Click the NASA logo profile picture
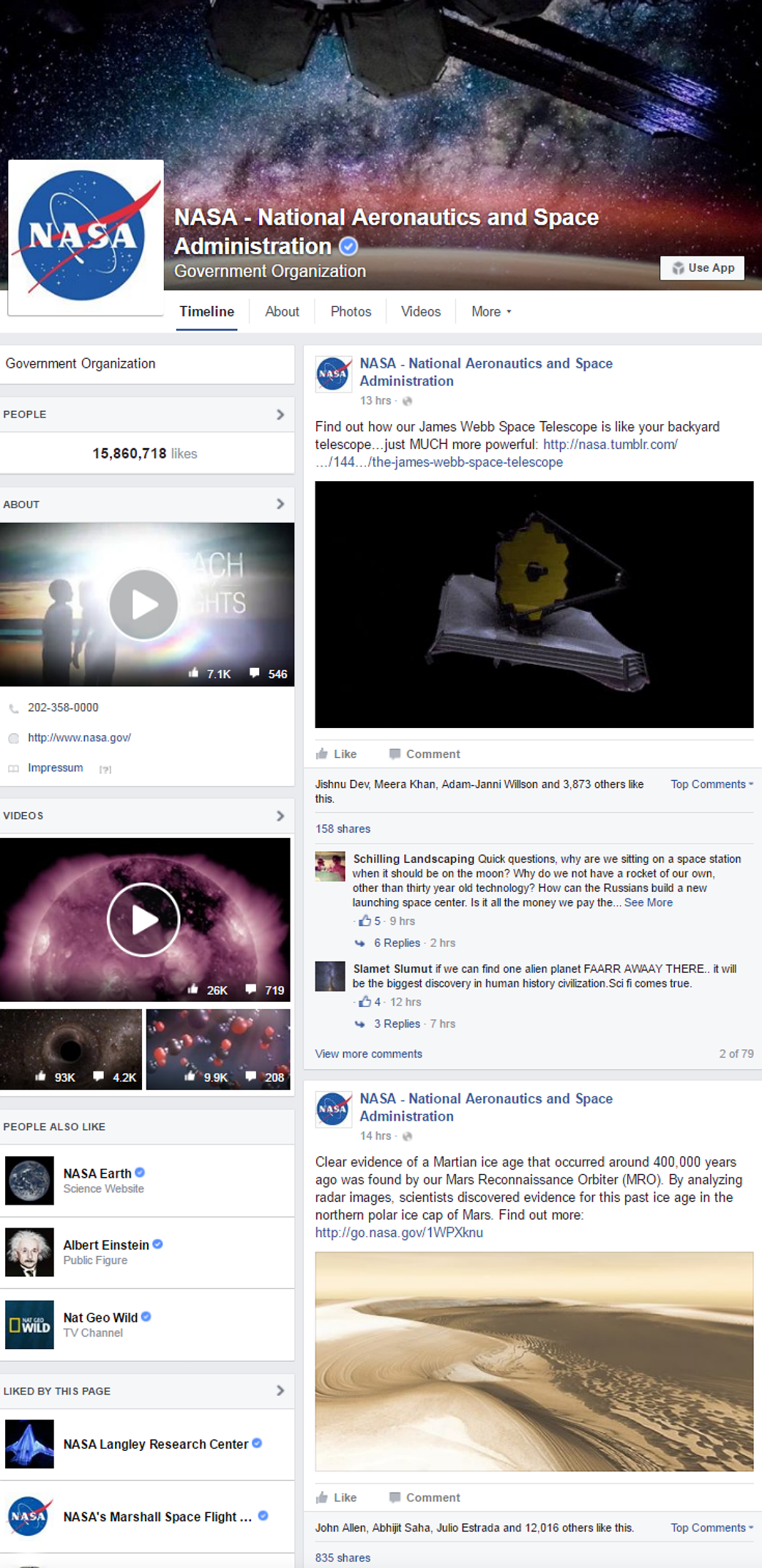This screenshot has width=762, height=1568. click(x=86, y=237)
